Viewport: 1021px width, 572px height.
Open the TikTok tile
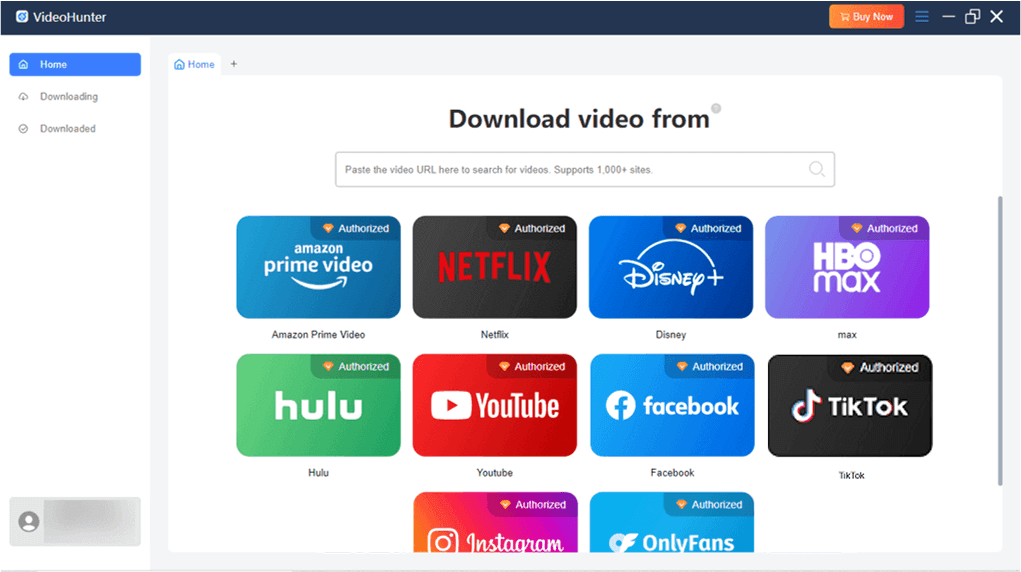[850, 405]
